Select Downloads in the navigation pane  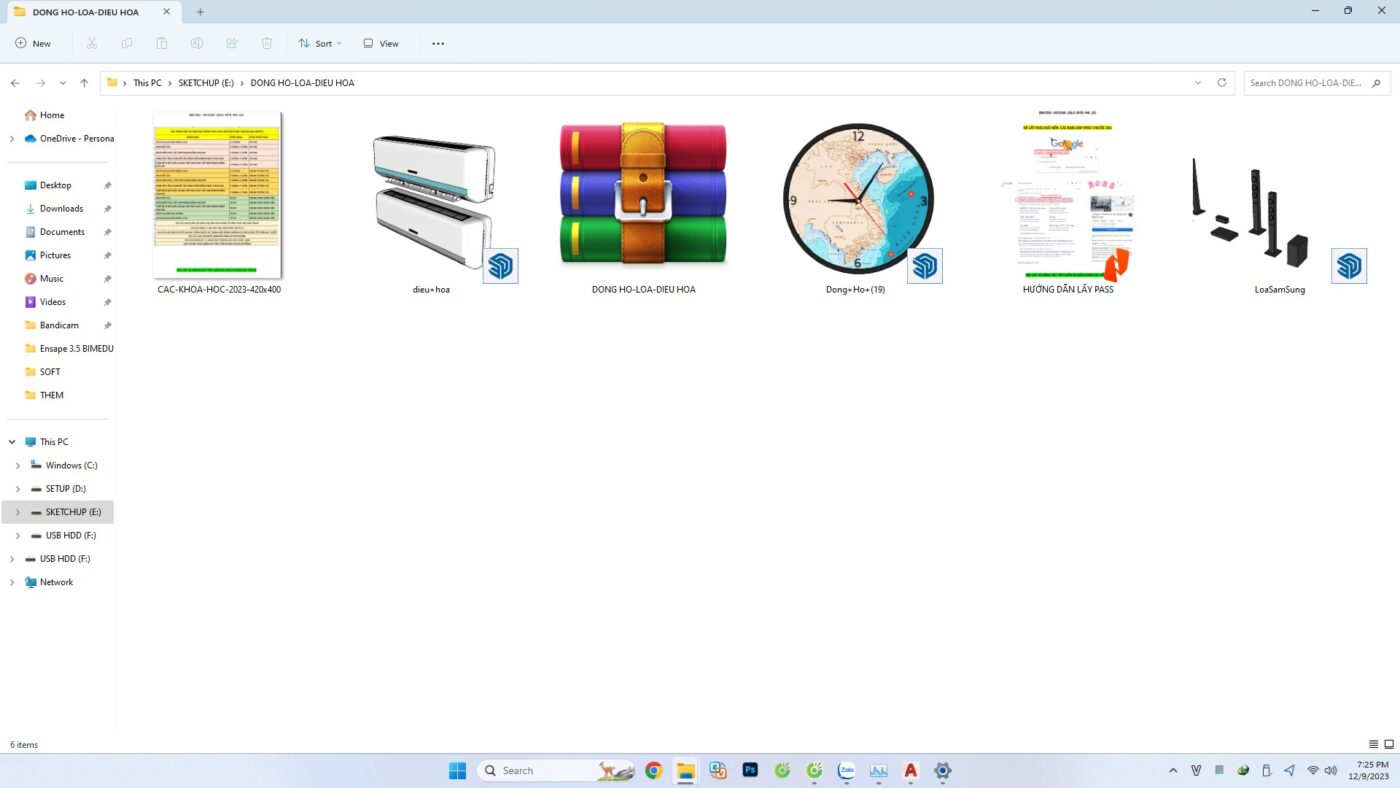click(x=61, y=208)
